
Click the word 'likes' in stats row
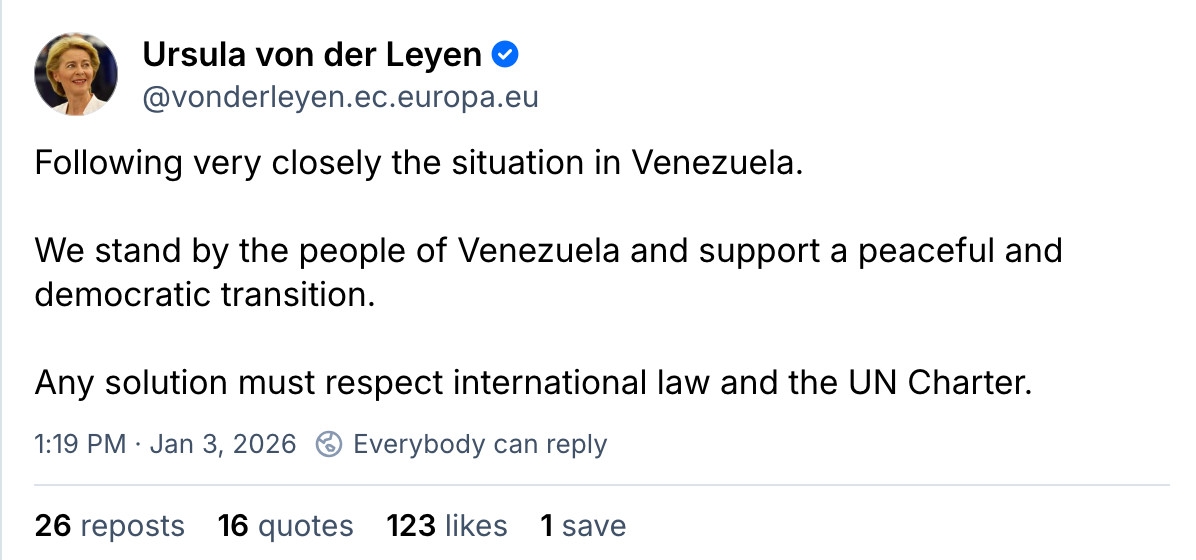coord(477,526)
